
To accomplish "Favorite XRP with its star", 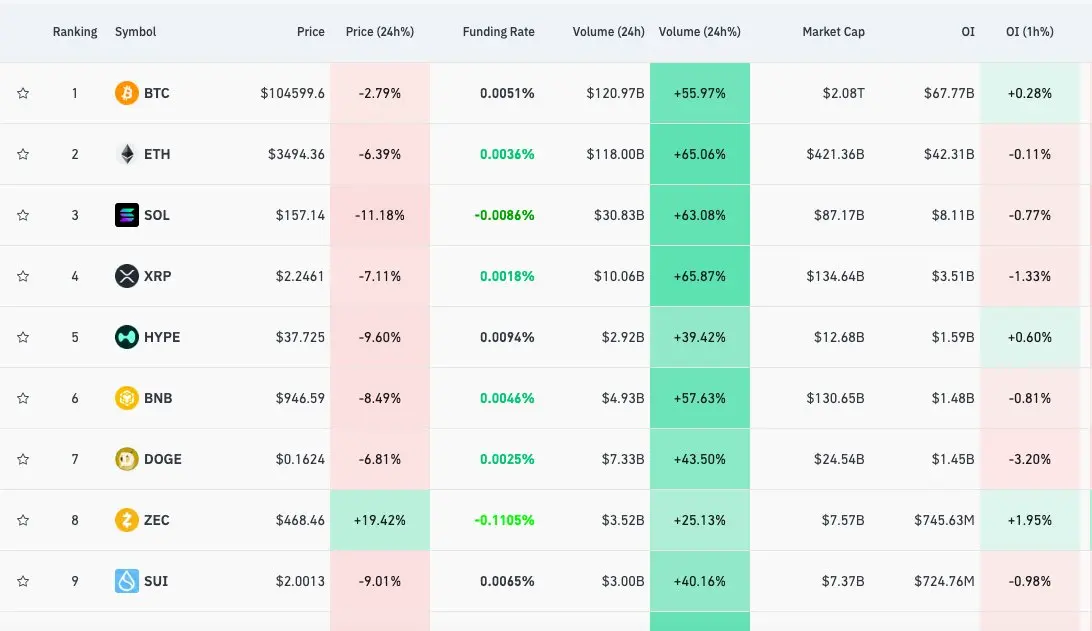I will pos(23,276).
